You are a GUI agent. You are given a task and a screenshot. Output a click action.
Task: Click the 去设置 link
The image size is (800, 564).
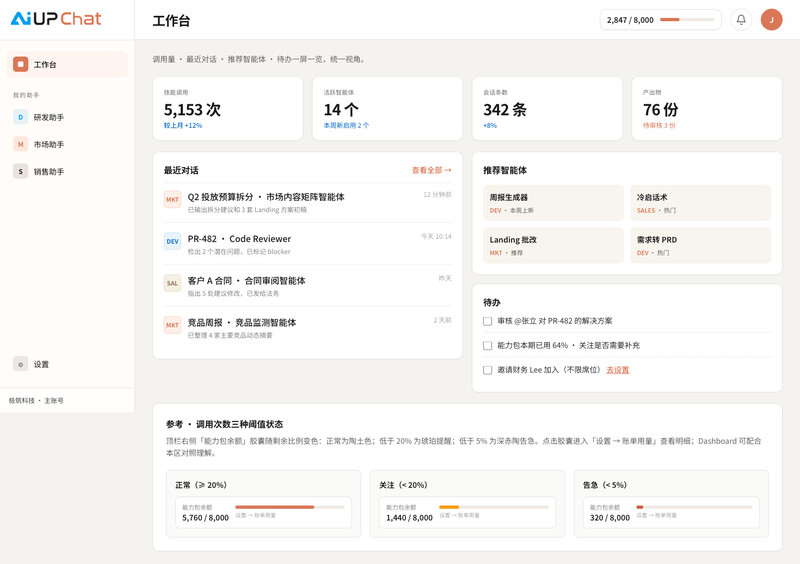tap(617, 370)
